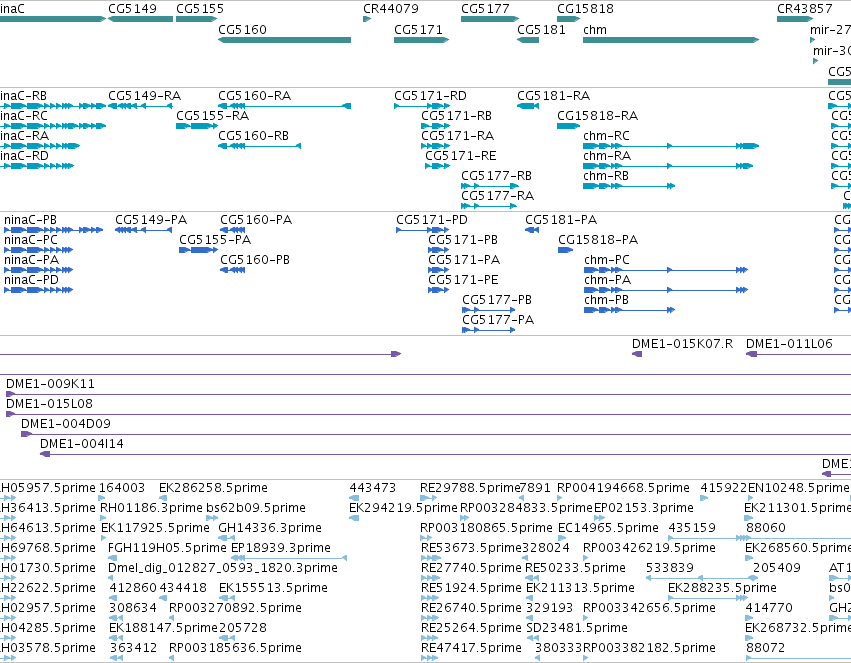Select the CG5181 gene feature
This screenshot has height=663, width=851.
tap(528, 40)
